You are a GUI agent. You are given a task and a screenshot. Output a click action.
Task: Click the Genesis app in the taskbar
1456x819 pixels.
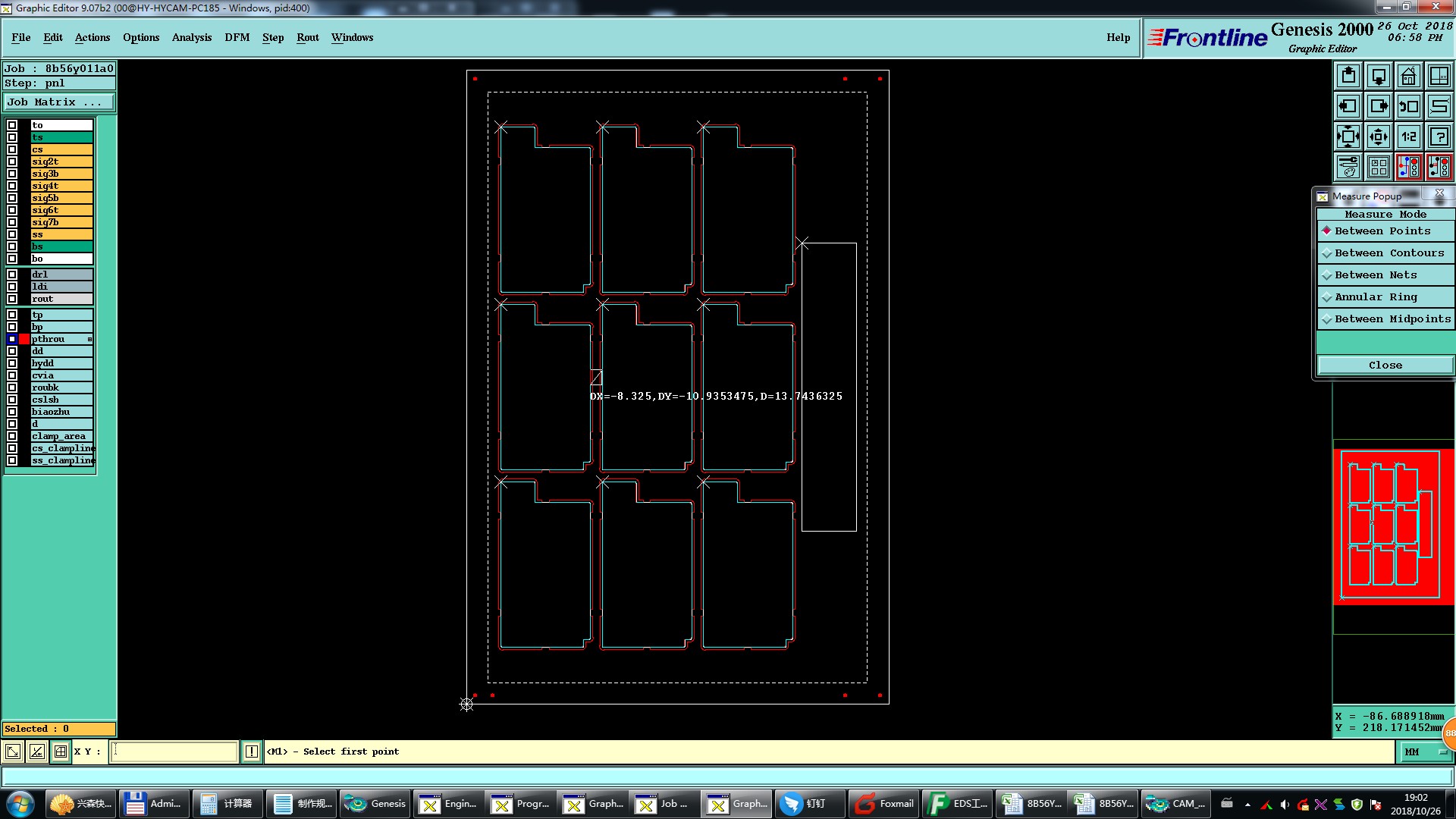(375, 804)
